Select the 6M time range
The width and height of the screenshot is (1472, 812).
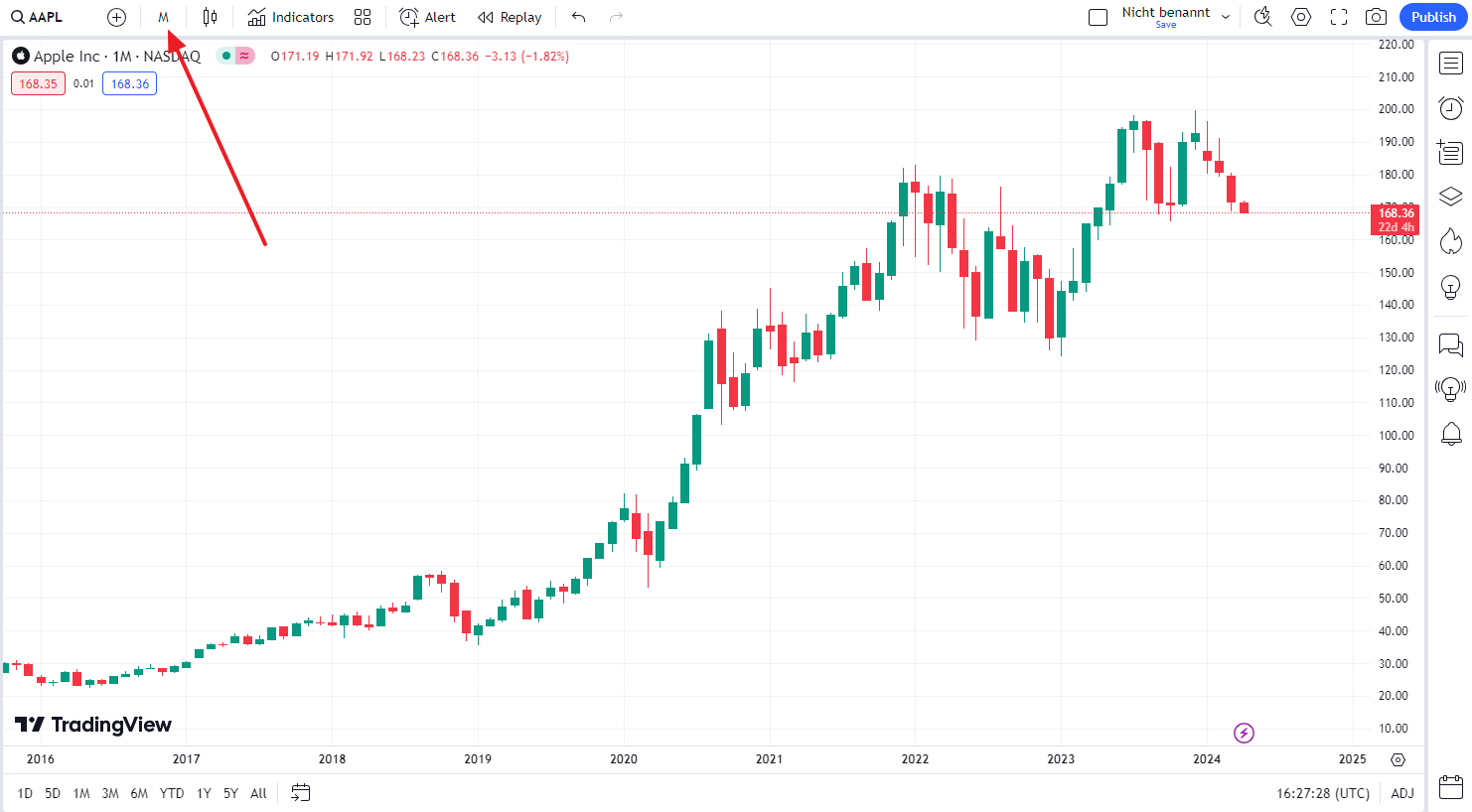(x=139, y=793)
